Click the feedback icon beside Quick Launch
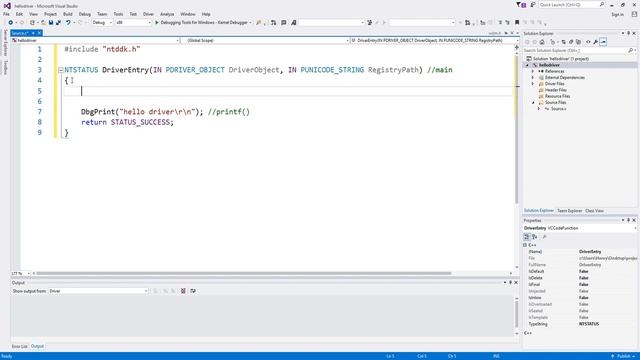The image size is (640, 360). tap(533, 5)
